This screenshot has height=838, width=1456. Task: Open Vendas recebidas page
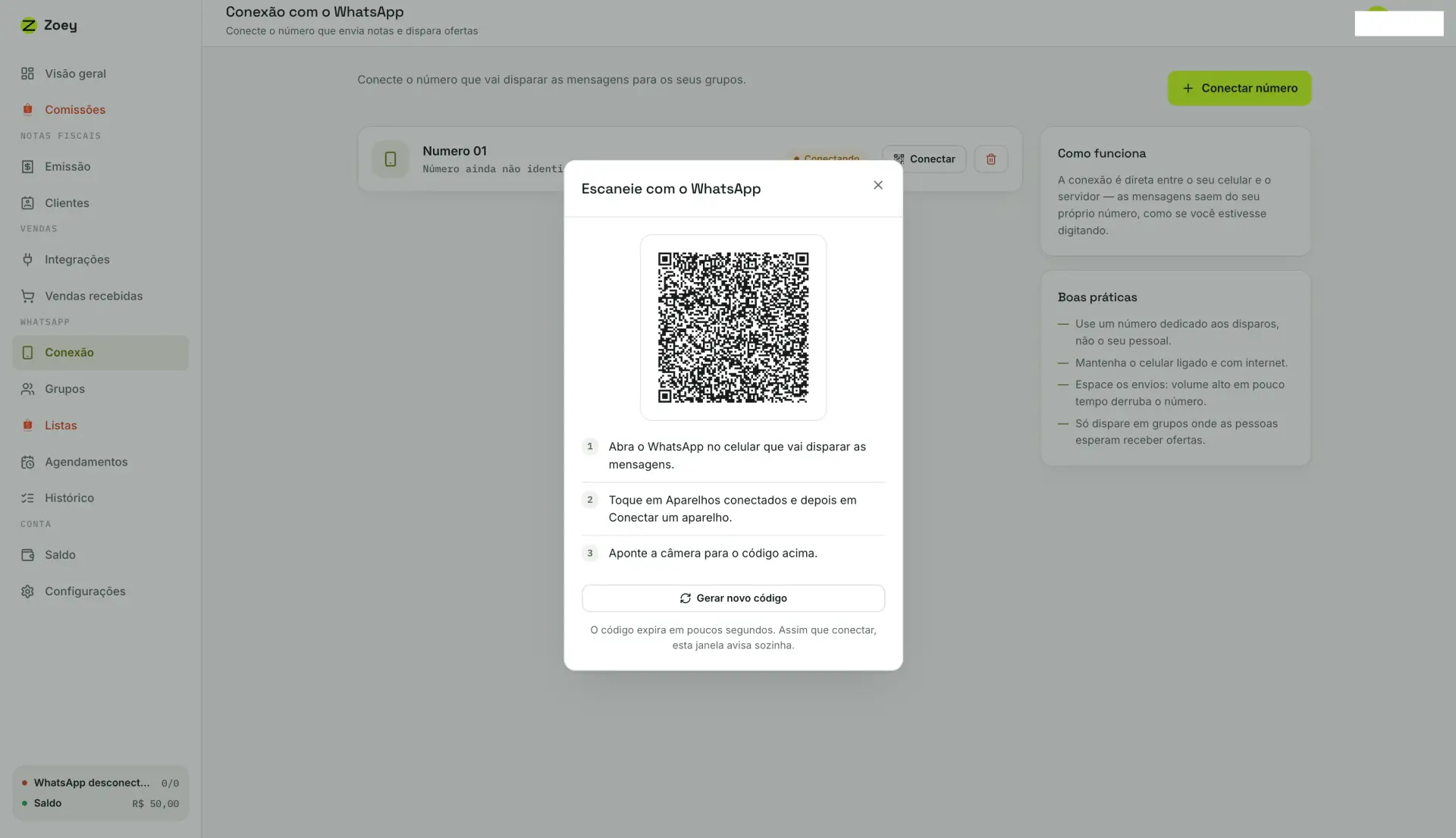[x=100, y=296]
